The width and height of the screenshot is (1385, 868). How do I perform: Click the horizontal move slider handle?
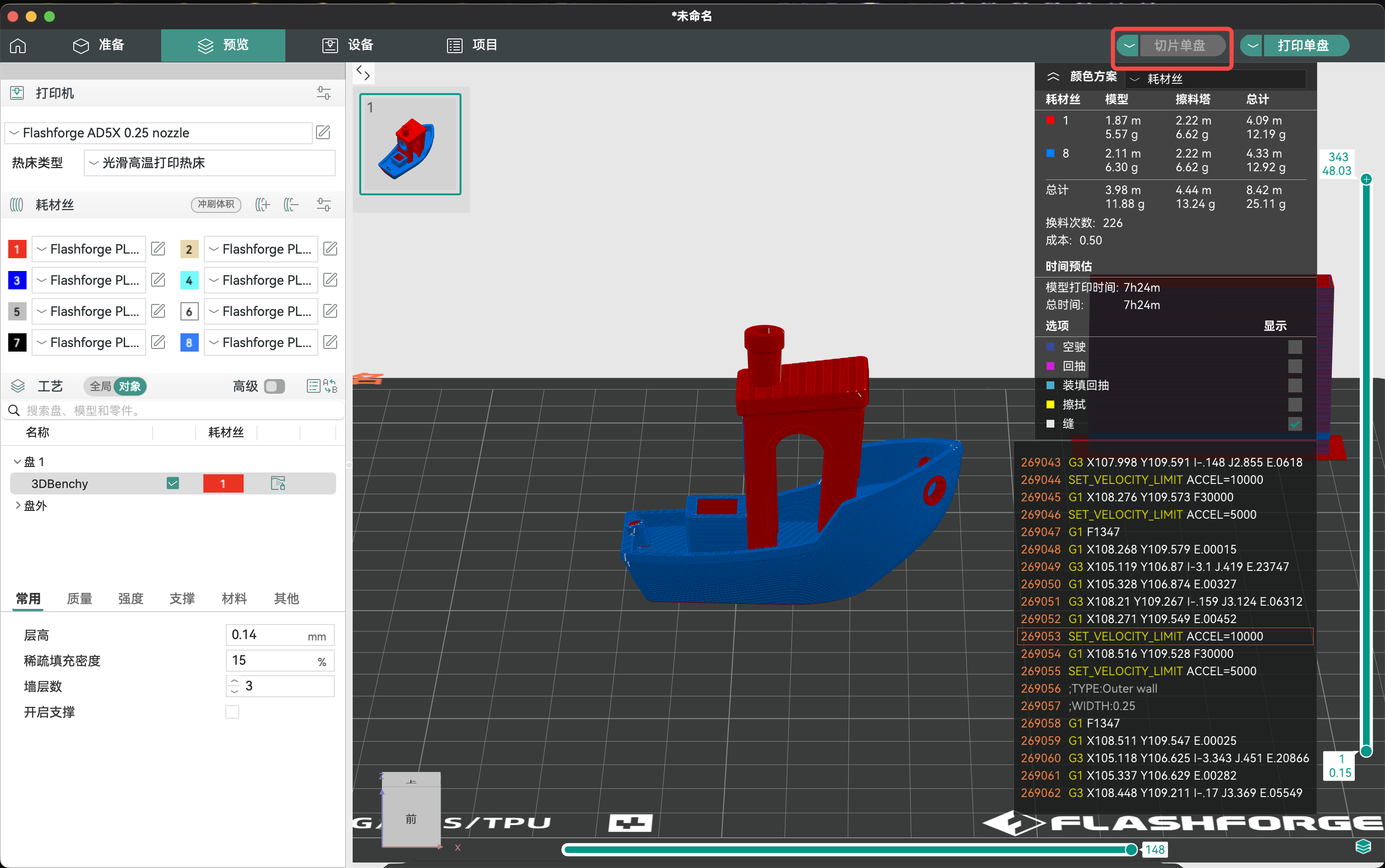coord(1131,849)
